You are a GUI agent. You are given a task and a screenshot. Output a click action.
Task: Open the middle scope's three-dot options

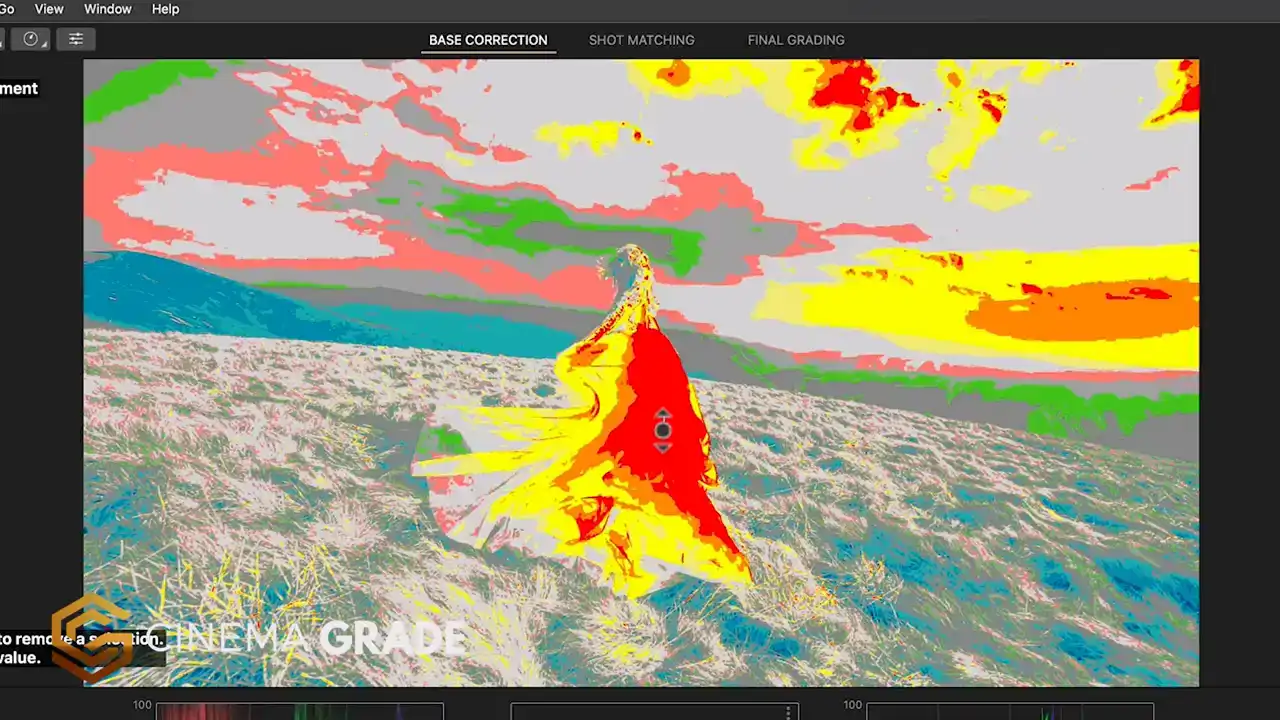point(788,712)
